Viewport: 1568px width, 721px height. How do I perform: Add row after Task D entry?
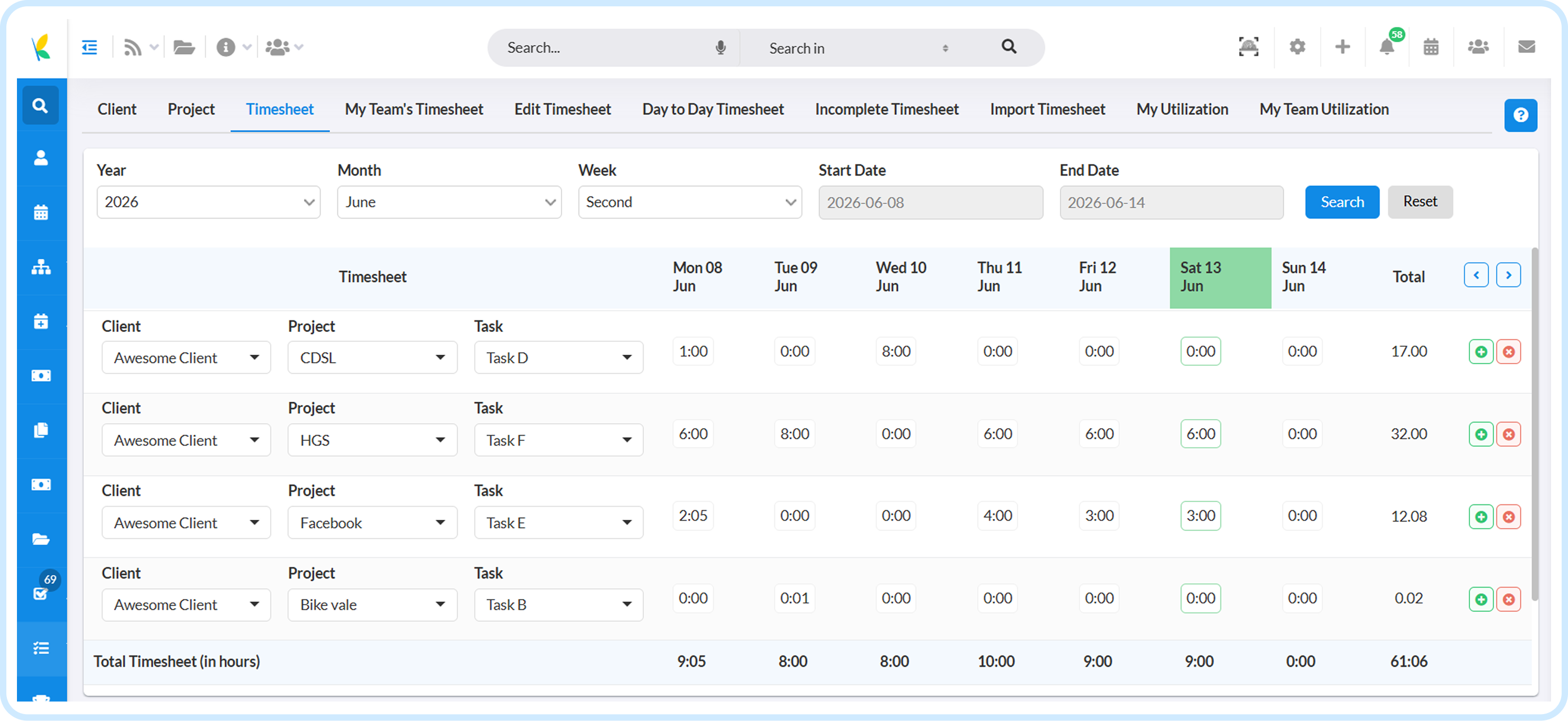1481,352
